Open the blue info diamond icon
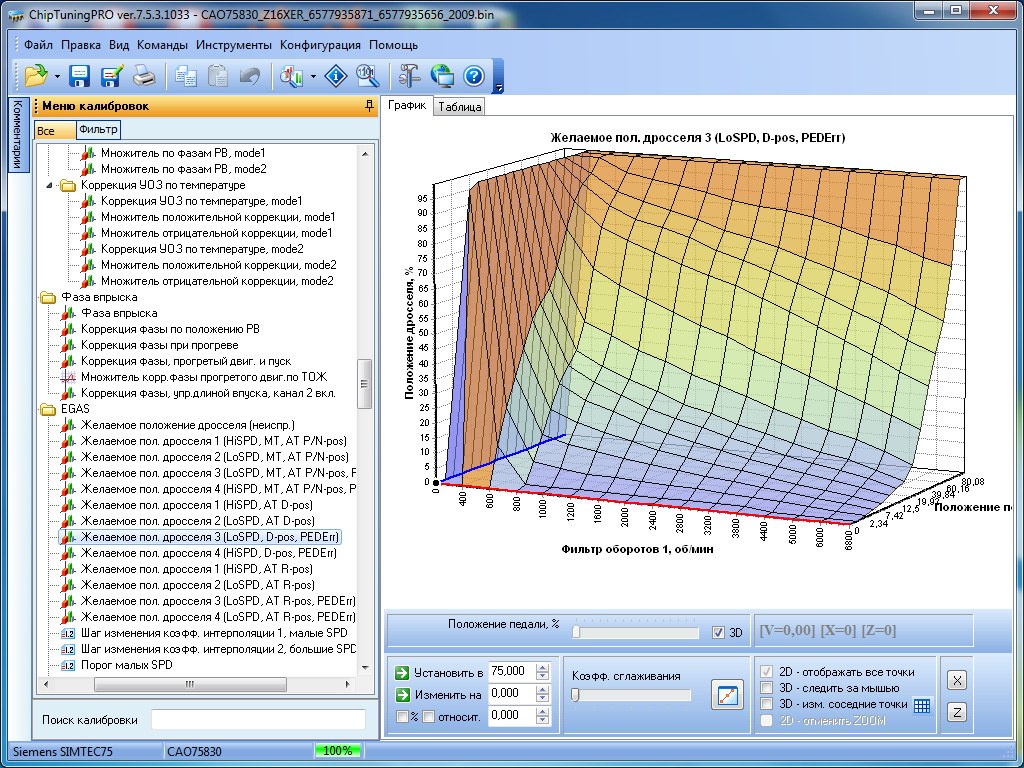Viewport: 1024px width, 768px height. [x=338, y=75]
